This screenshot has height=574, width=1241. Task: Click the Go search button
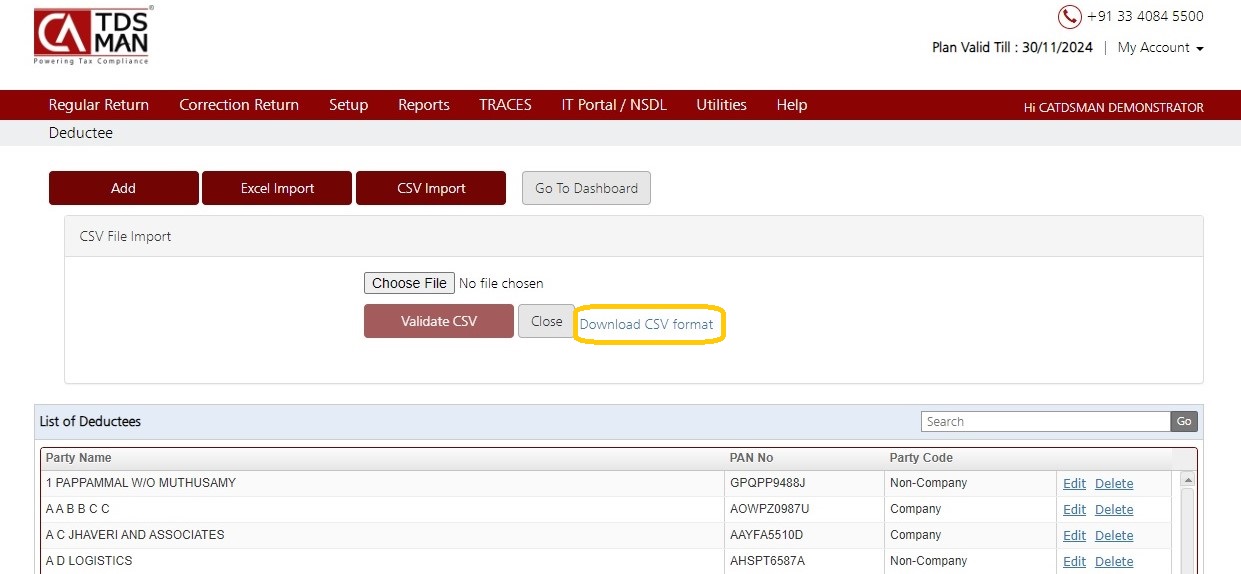click(1184, 421)
